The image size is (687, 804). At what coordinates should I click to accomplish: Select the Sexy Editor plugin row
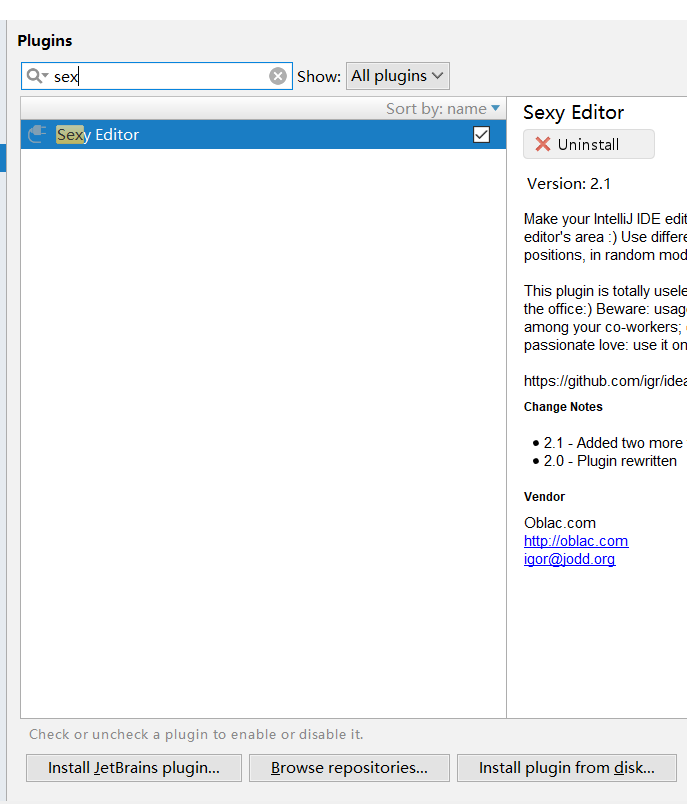[263, 134]
